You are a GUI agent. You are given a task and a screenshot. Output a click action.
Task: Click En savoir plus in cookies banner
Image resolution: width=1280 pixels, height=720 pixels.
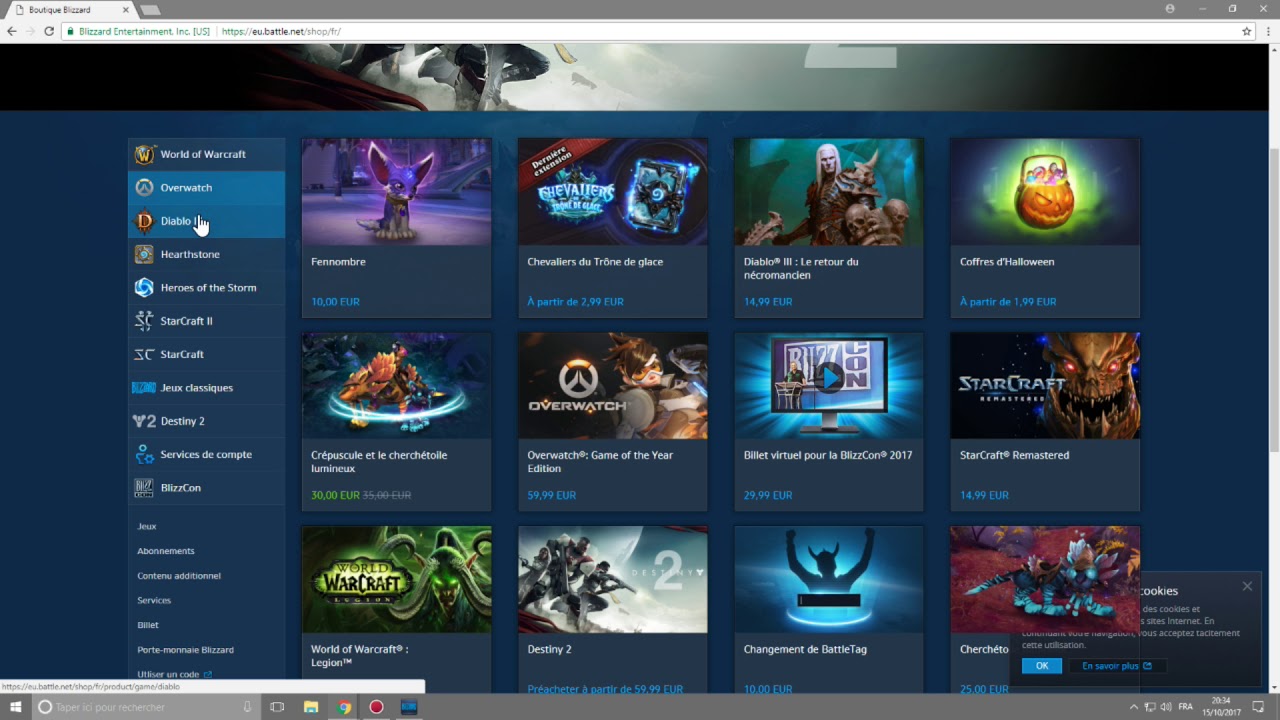pyautogui.click(x=1116, y=666)
